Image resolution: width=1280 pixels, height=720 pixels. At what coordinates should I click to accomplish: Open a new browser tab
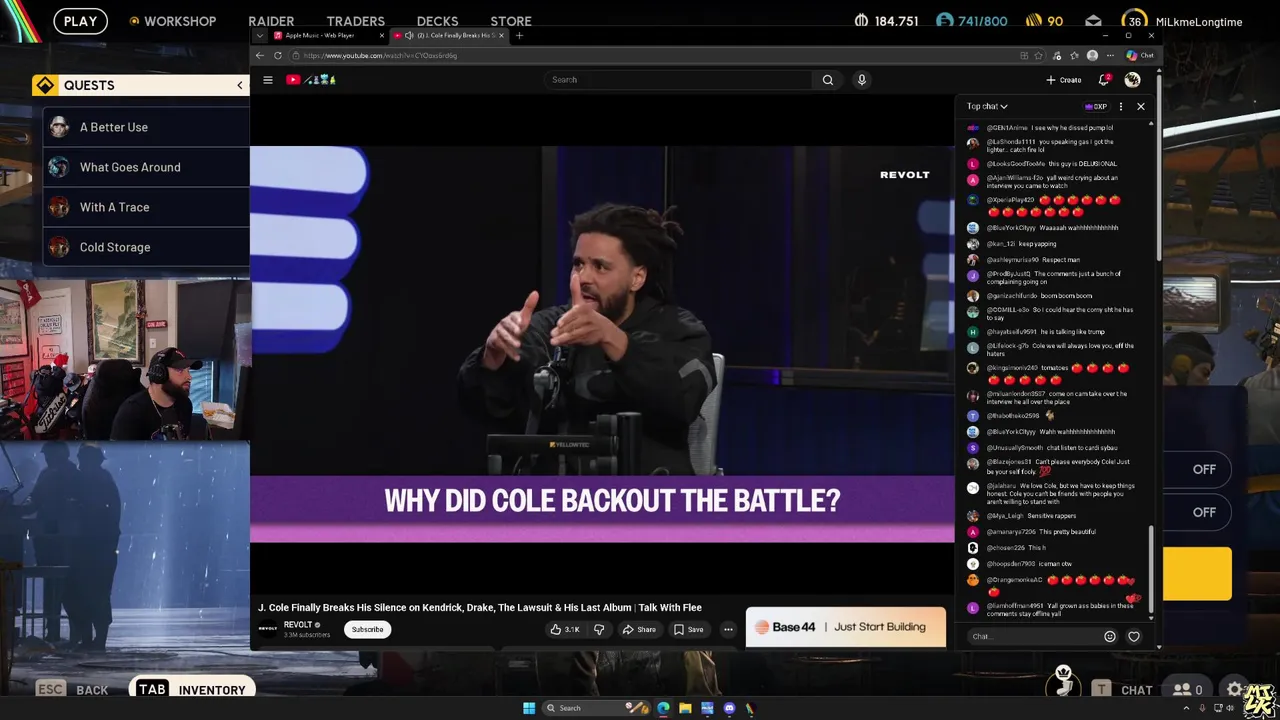click(519, 36)
